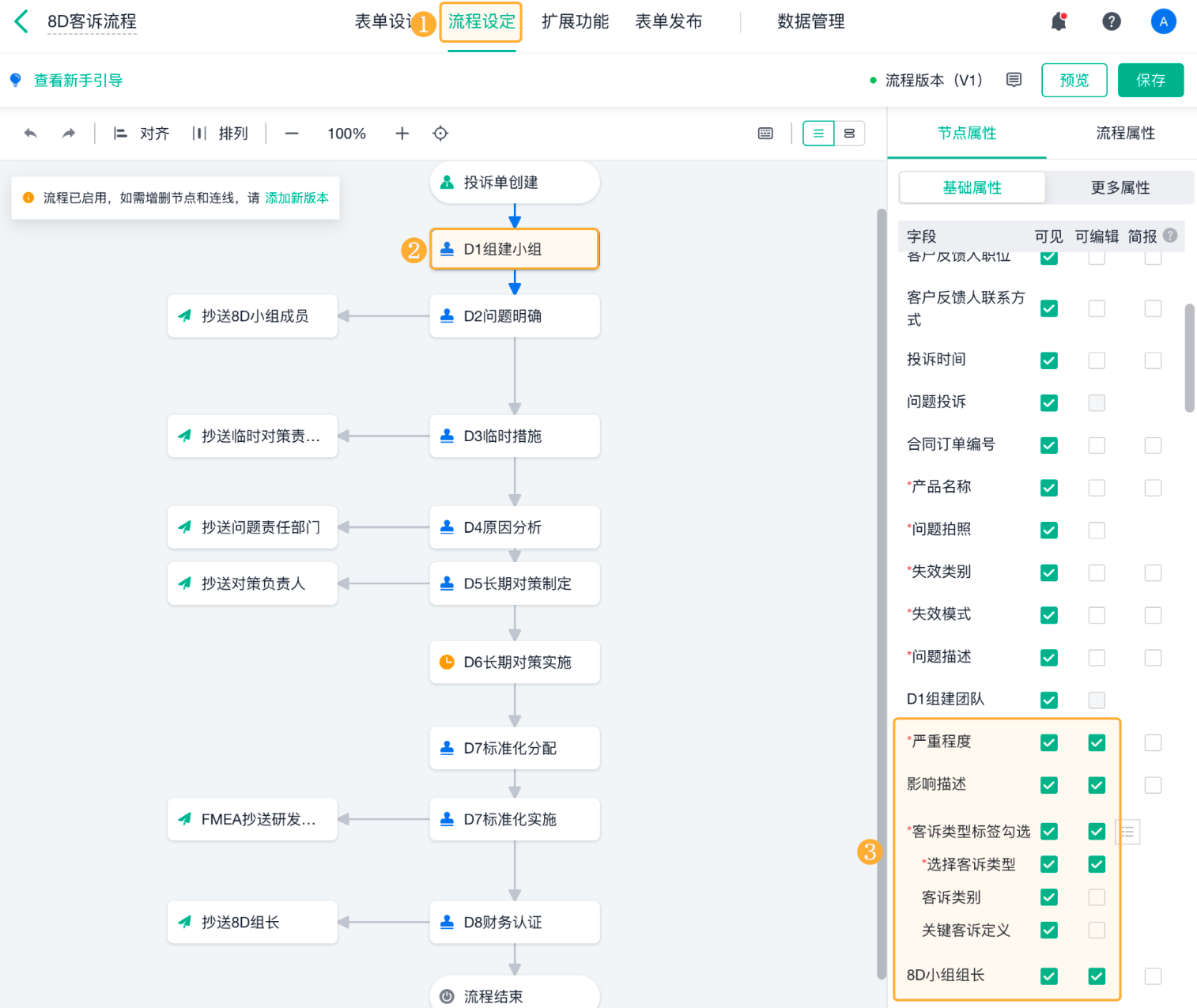Image resolution: width=1197 pixels, height=1008 pixels.
Task: Toggle 可见 for 关键客诉定义
Action: (1049, 931)
